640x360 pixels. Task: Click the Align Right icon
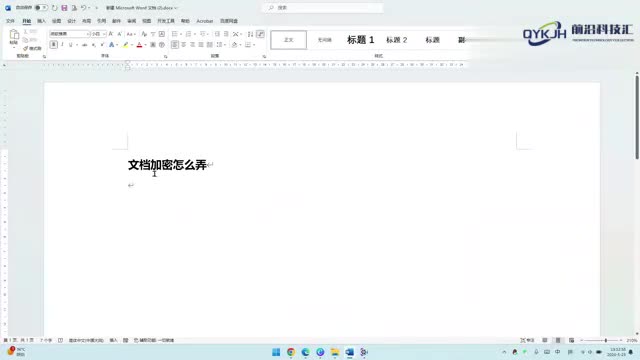tap(192, 44)
